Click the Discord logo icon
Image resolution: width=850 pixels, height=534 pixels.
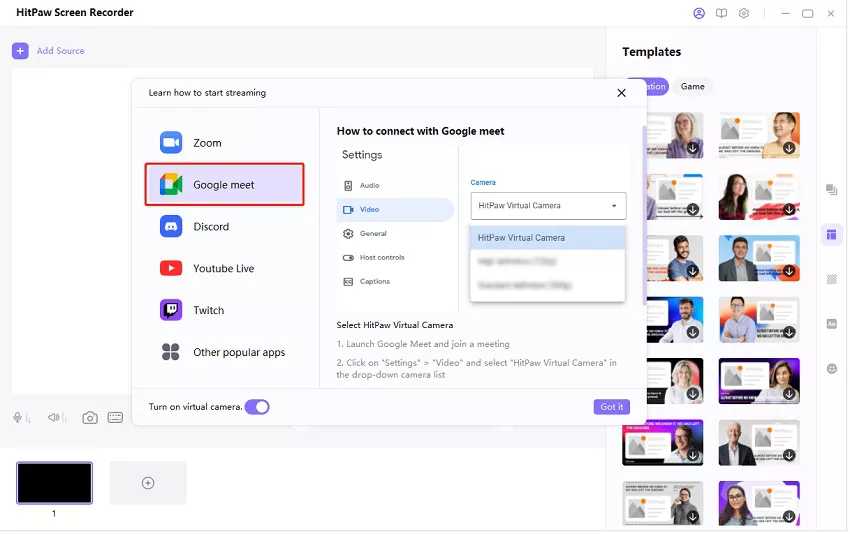point(171,227)
